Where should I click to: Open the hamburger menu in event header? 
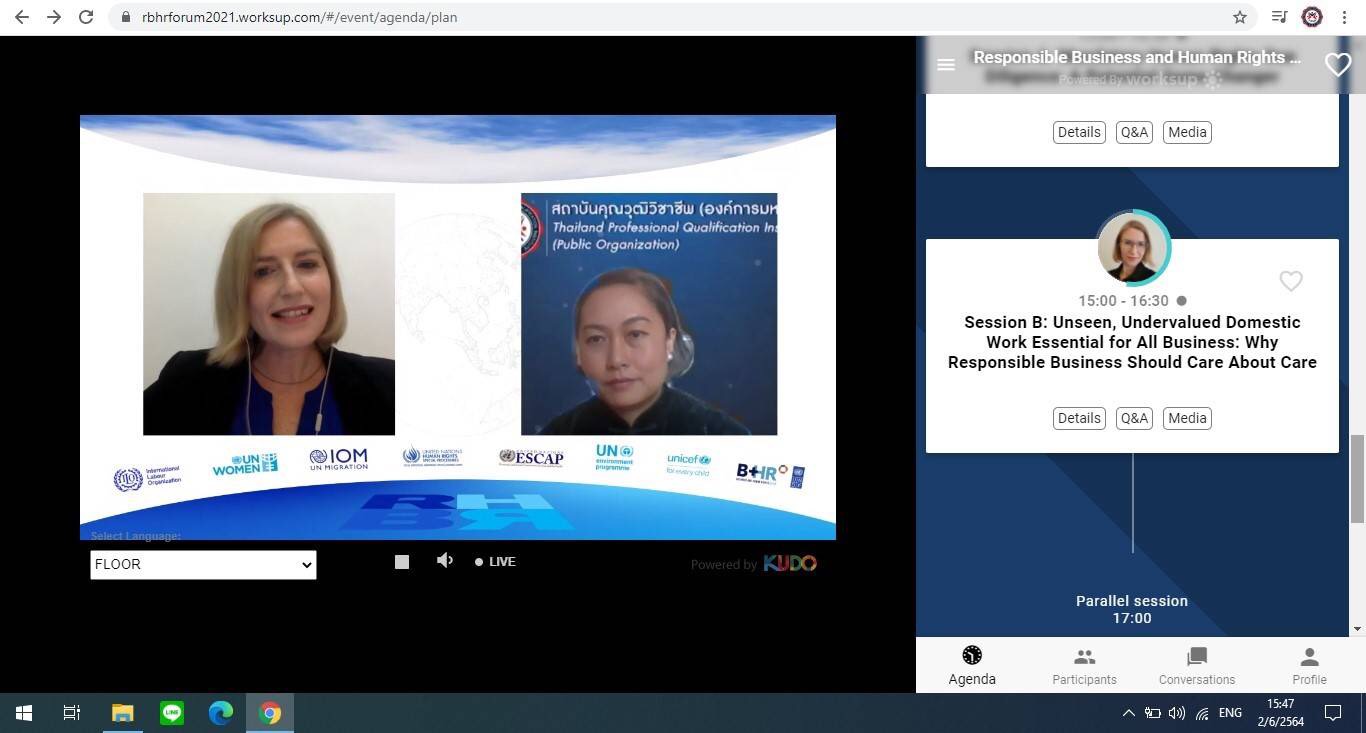point(945,65)
